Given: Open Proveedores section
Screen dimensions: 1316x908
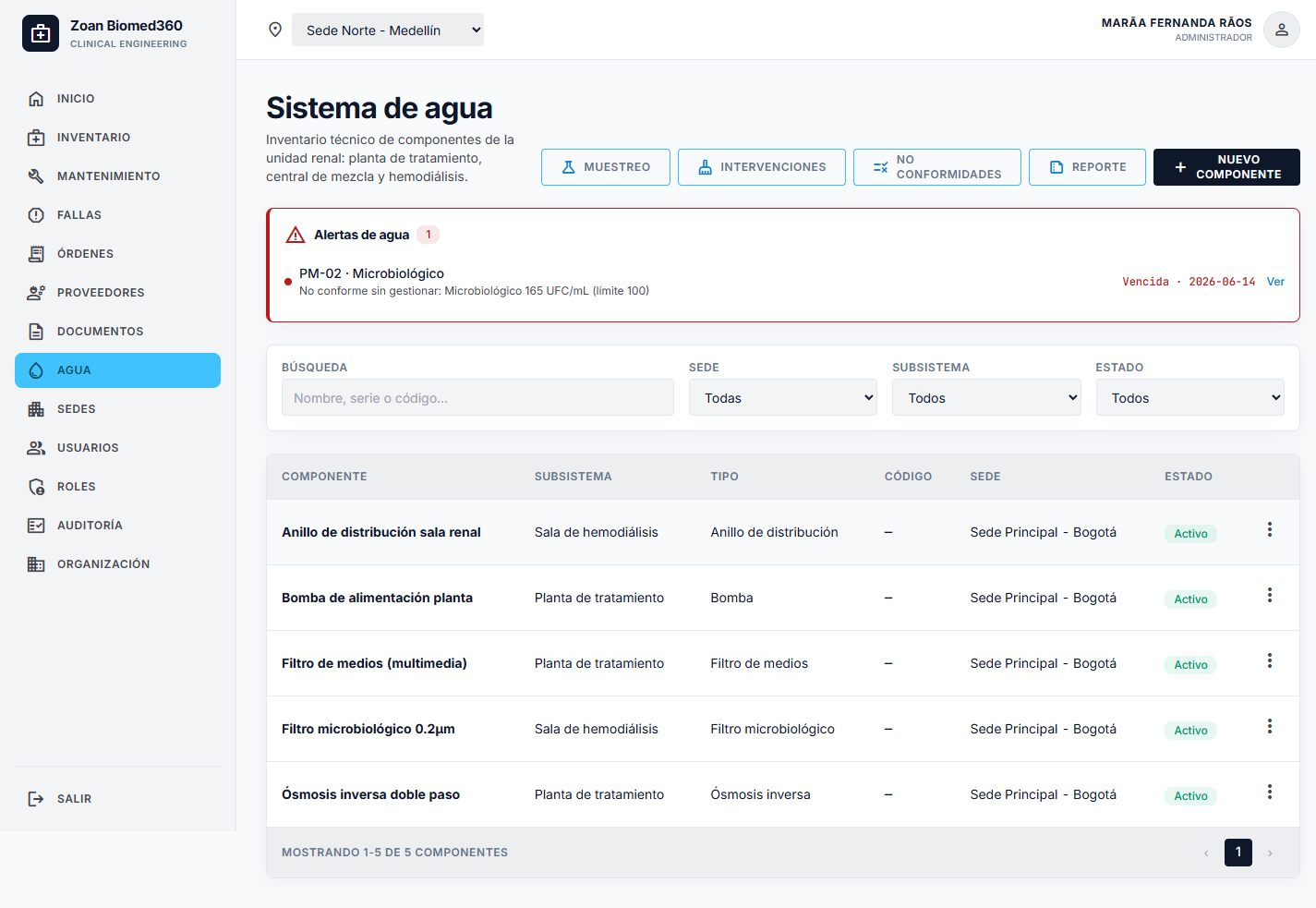Looking at the screenshot, I should 117,293.
